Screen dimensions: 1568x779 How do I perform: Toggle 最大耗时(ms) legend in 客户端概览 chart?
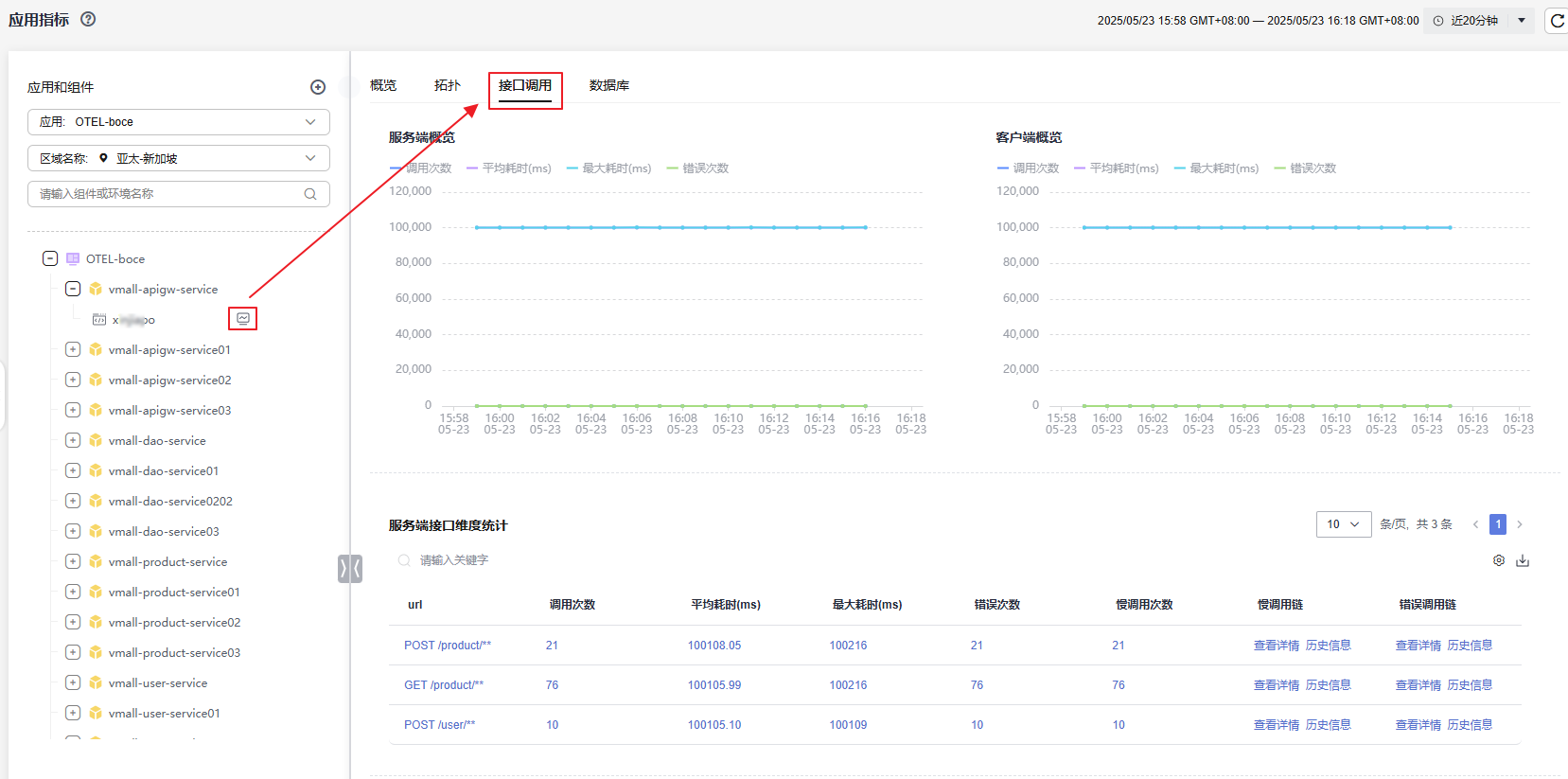coord(1217,168)
